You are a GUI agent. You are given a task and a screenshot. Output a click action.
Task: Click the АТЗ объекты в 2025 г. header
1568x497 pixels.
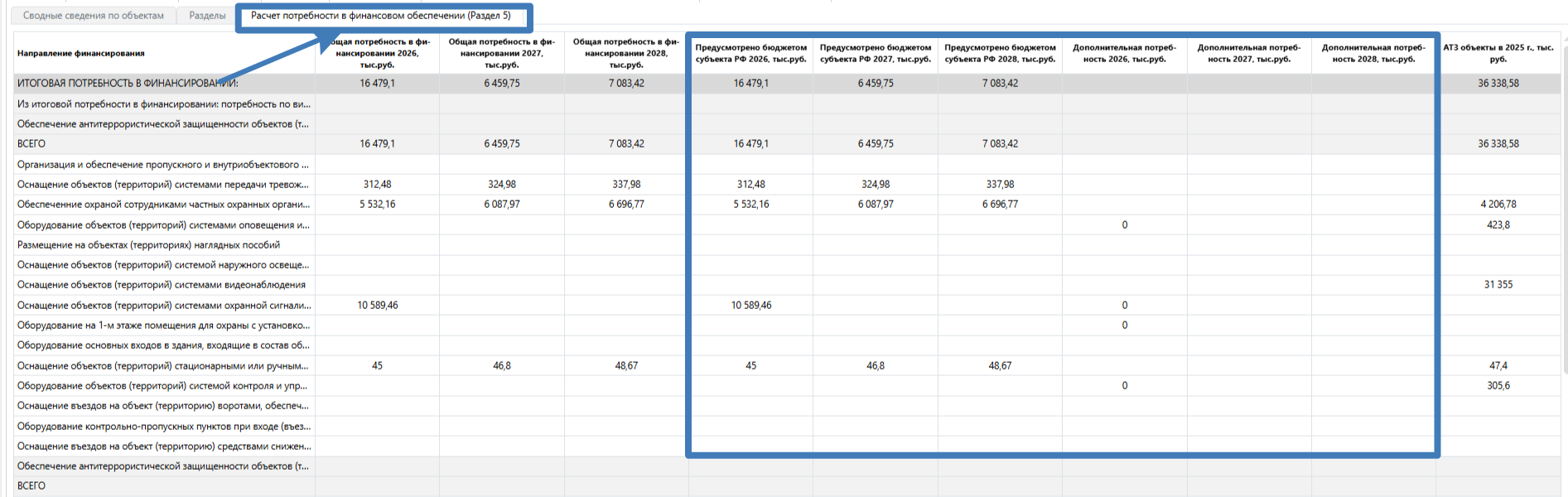pyautogui.click(x=1498, y=53)
